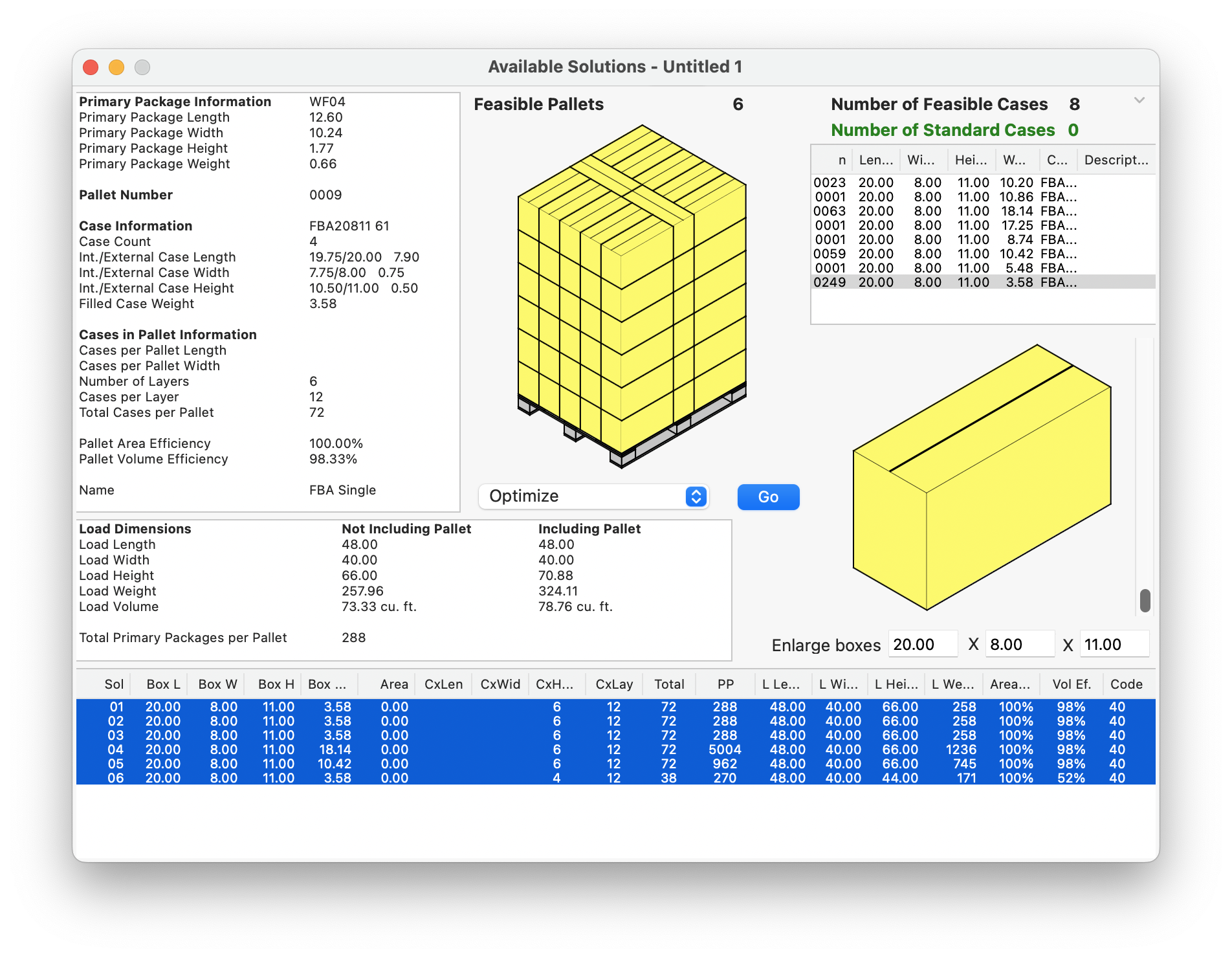Click Case Information value FBA20811 61
The image size is (1232, 958).
click(349, 226)
